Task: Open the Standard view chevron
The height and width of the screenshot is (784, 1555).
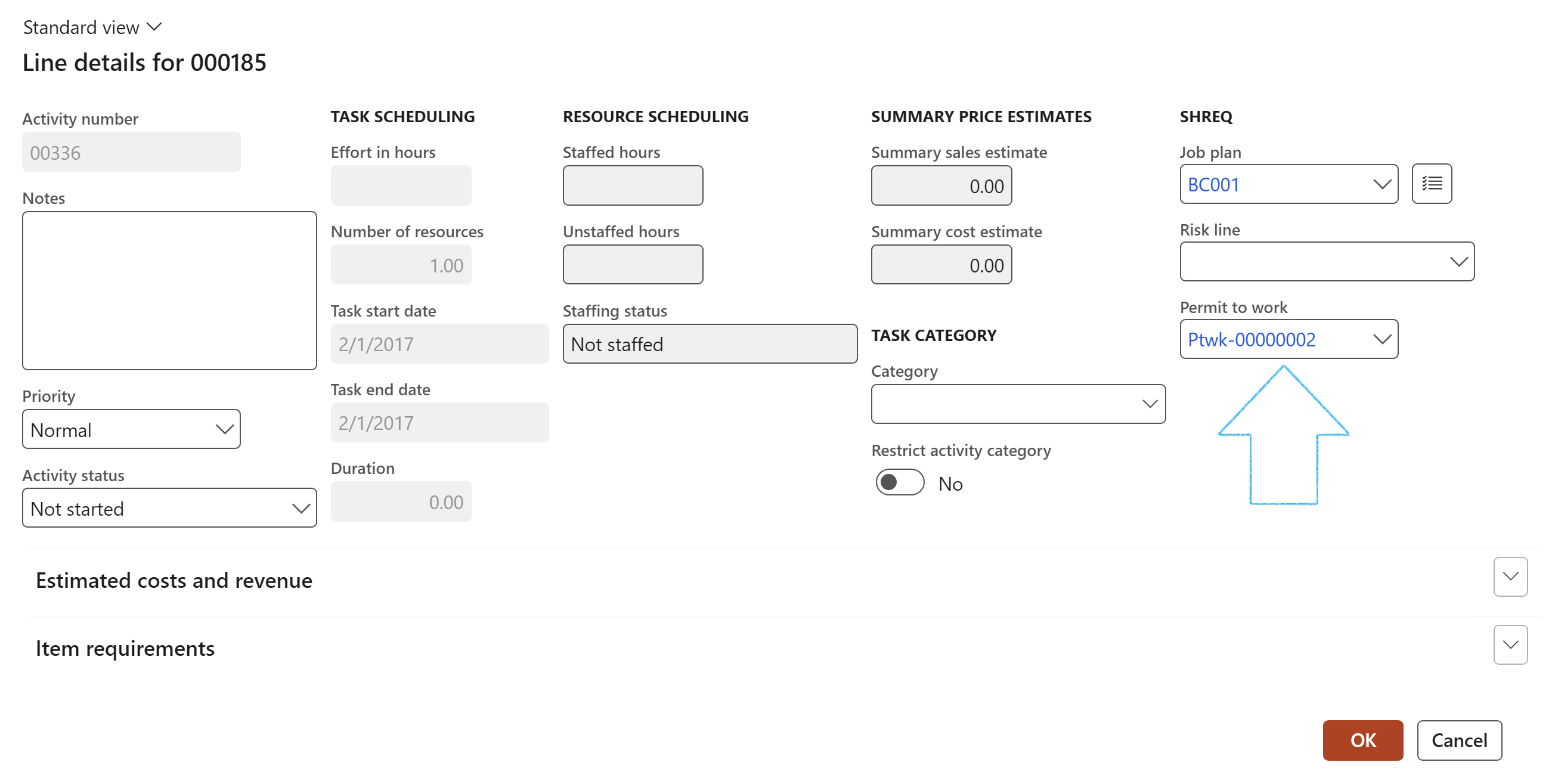Action: [x=154, y=27]
